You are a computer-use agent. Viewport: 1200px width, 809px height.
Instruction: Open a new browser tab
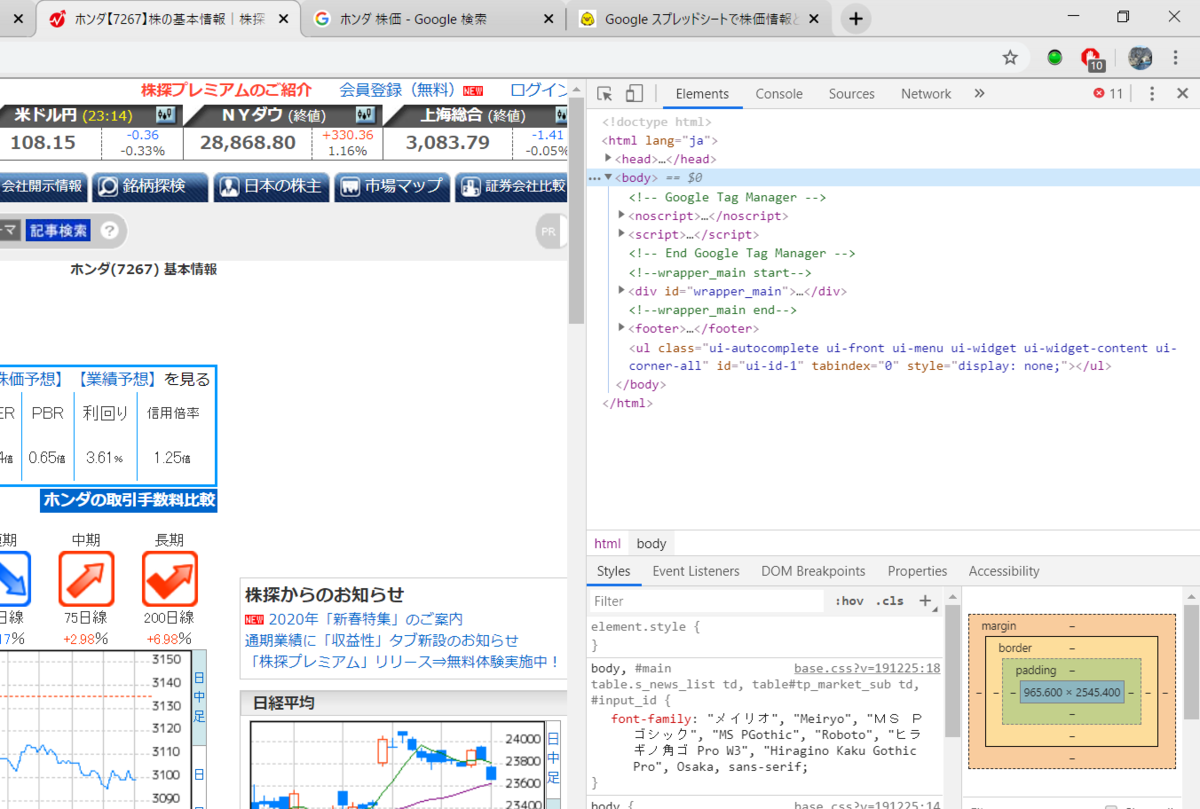[856, 18]
